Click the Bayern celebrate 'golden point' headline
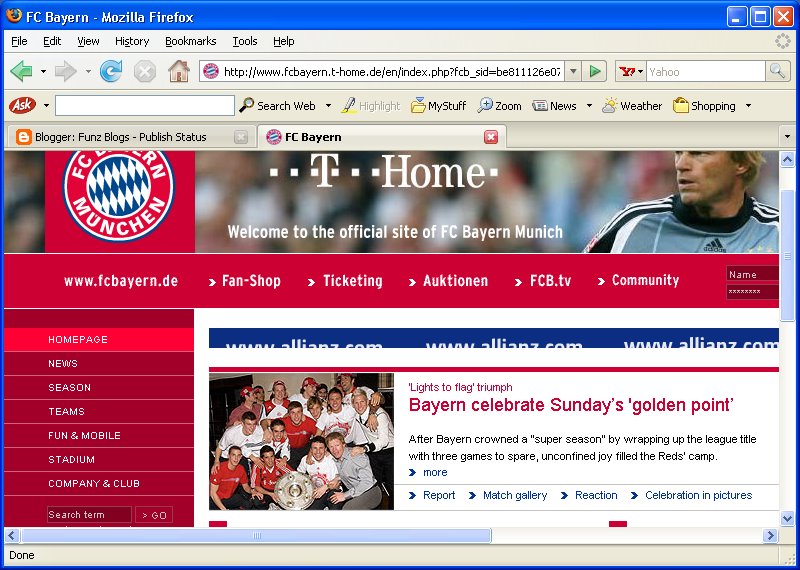This screenshot has height=570, width=800. point(571,405)
